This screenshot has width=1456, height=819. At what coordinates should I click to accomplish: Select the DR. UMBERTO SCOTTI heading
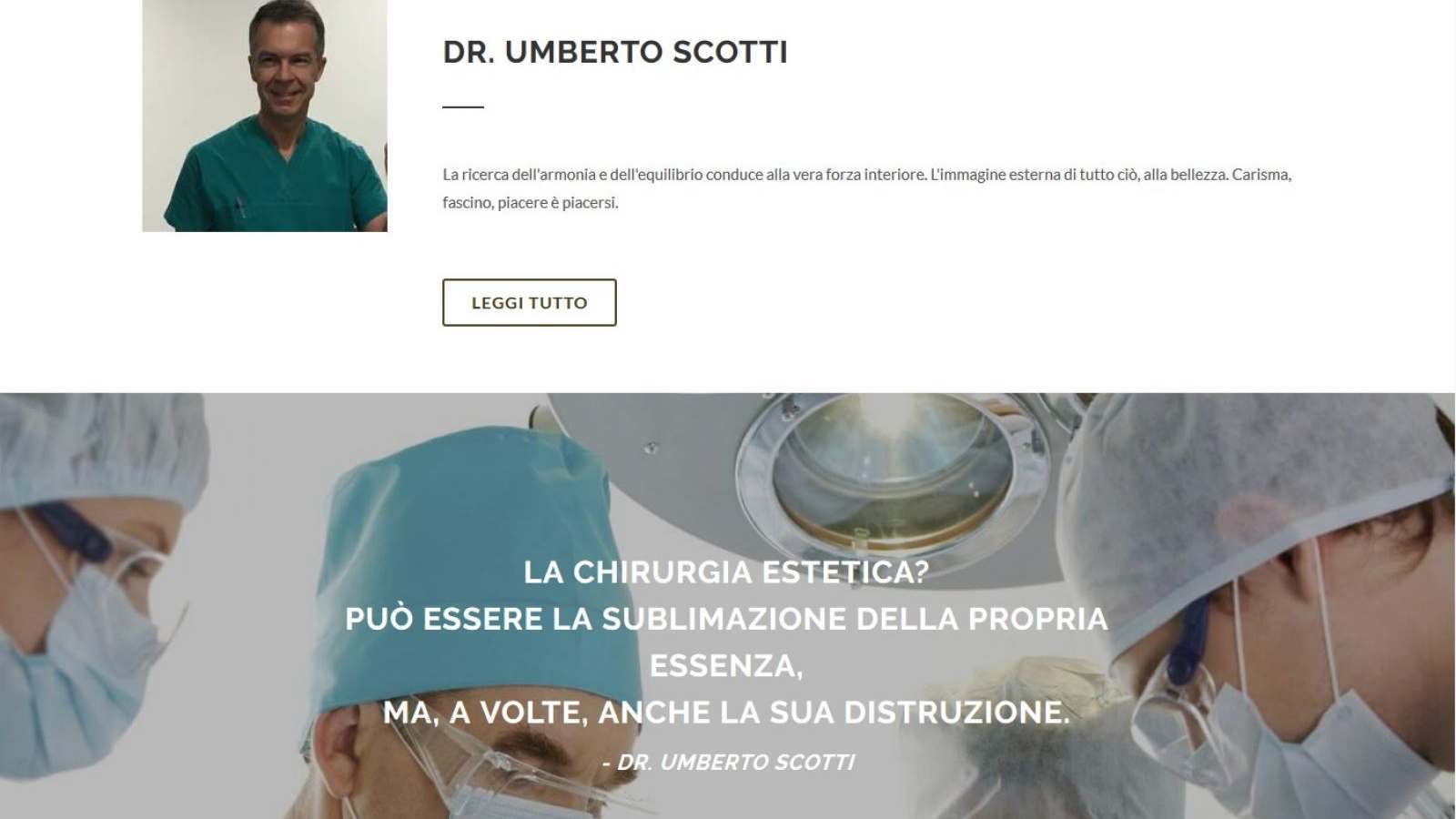[x=615, y=52]
